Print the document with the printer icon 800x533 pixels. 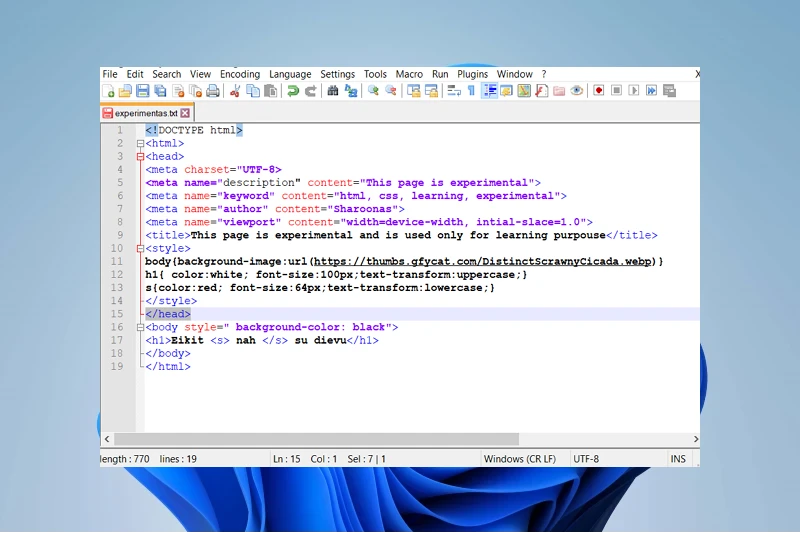(213, 91)
